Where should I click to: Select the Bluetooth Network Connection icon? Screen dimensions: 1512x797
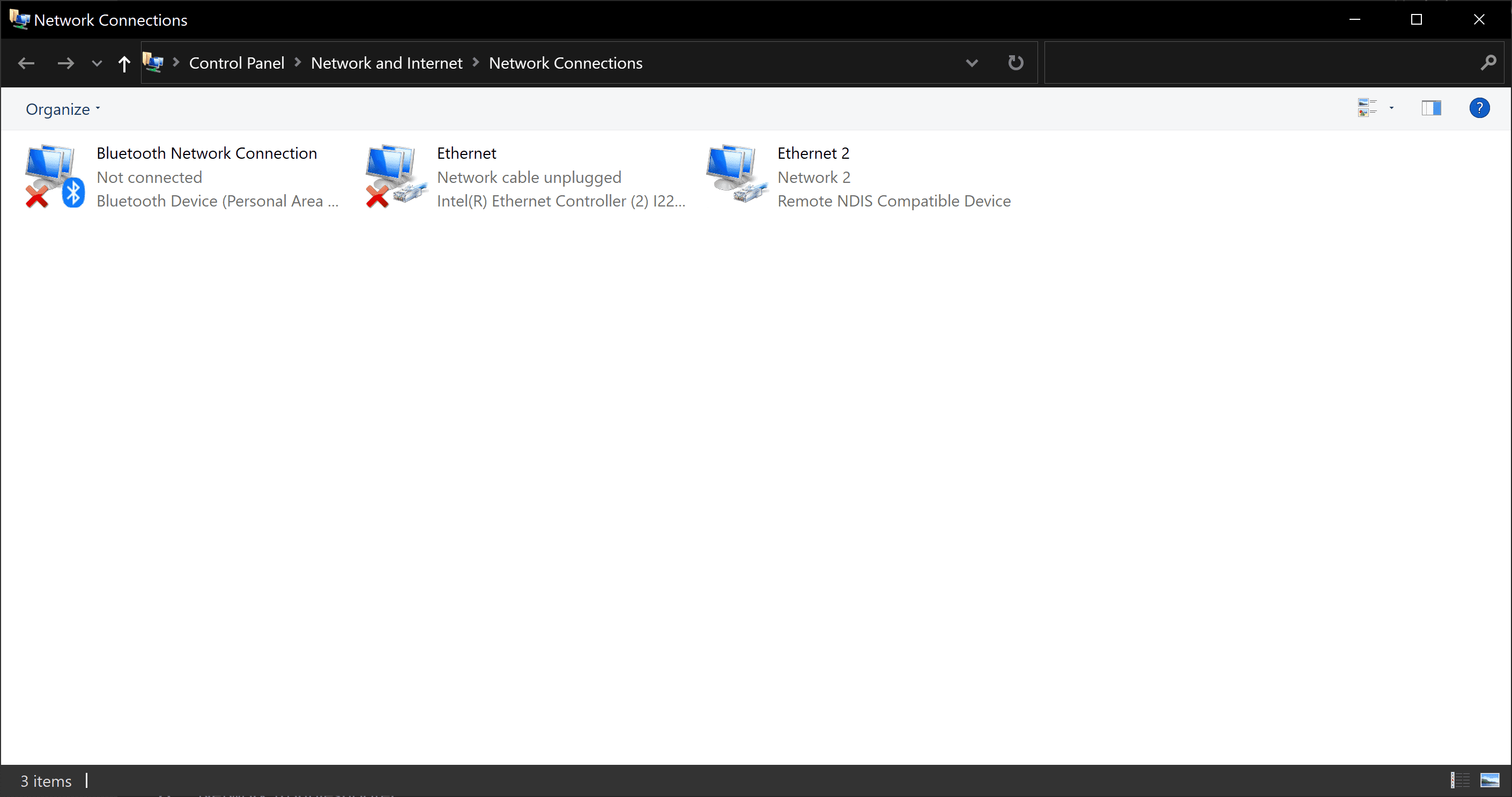click(55, 176)
